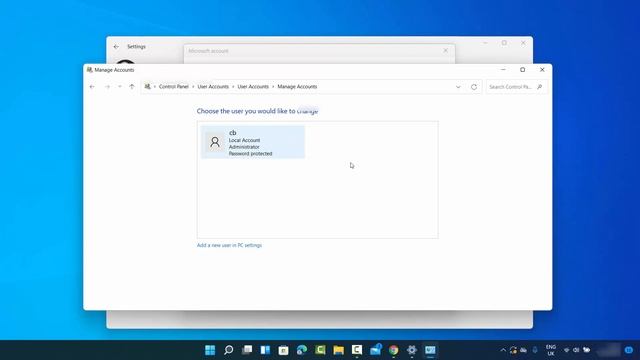Open Microsoft Store on taskbar

pos(283,350)
